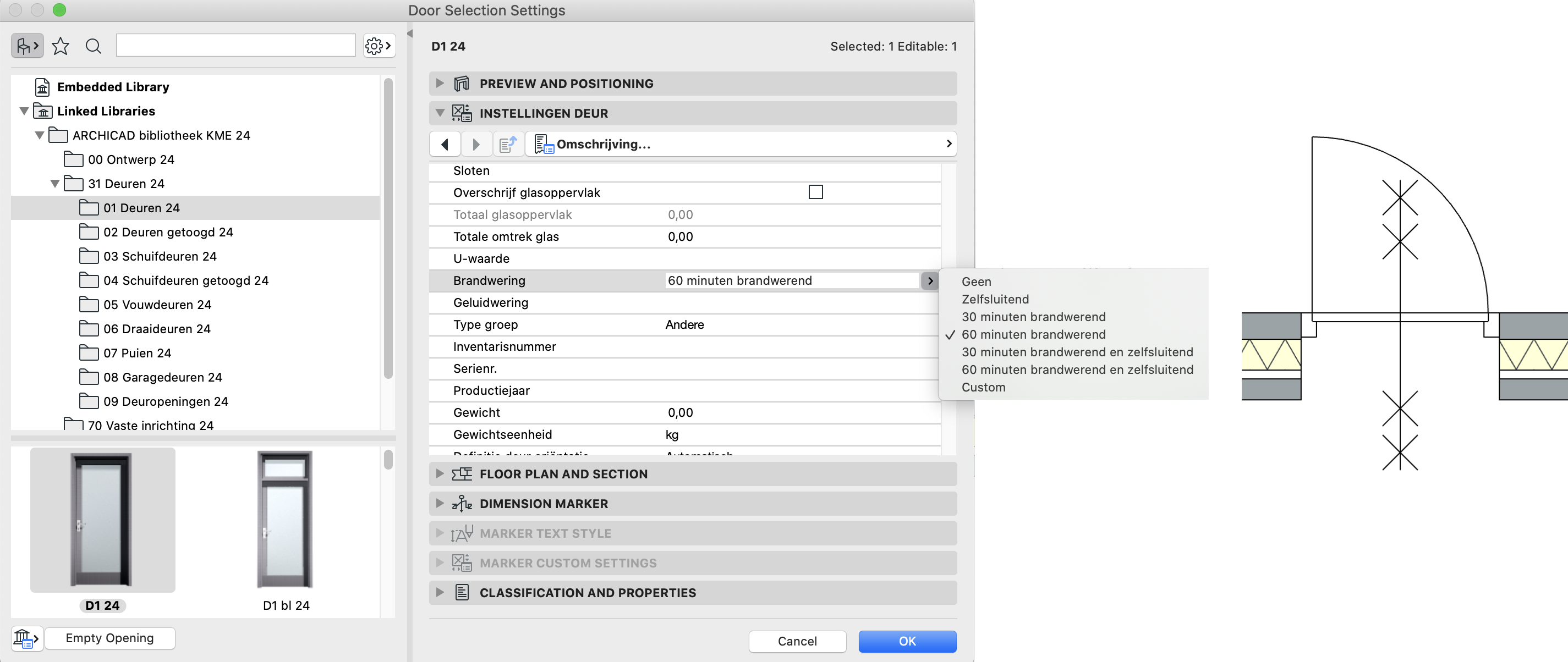This screenshot has width=1568, height=662.
Task: Select 60 minuten brandwerend en zelfsluitend
Action: tap(1077, 370)
